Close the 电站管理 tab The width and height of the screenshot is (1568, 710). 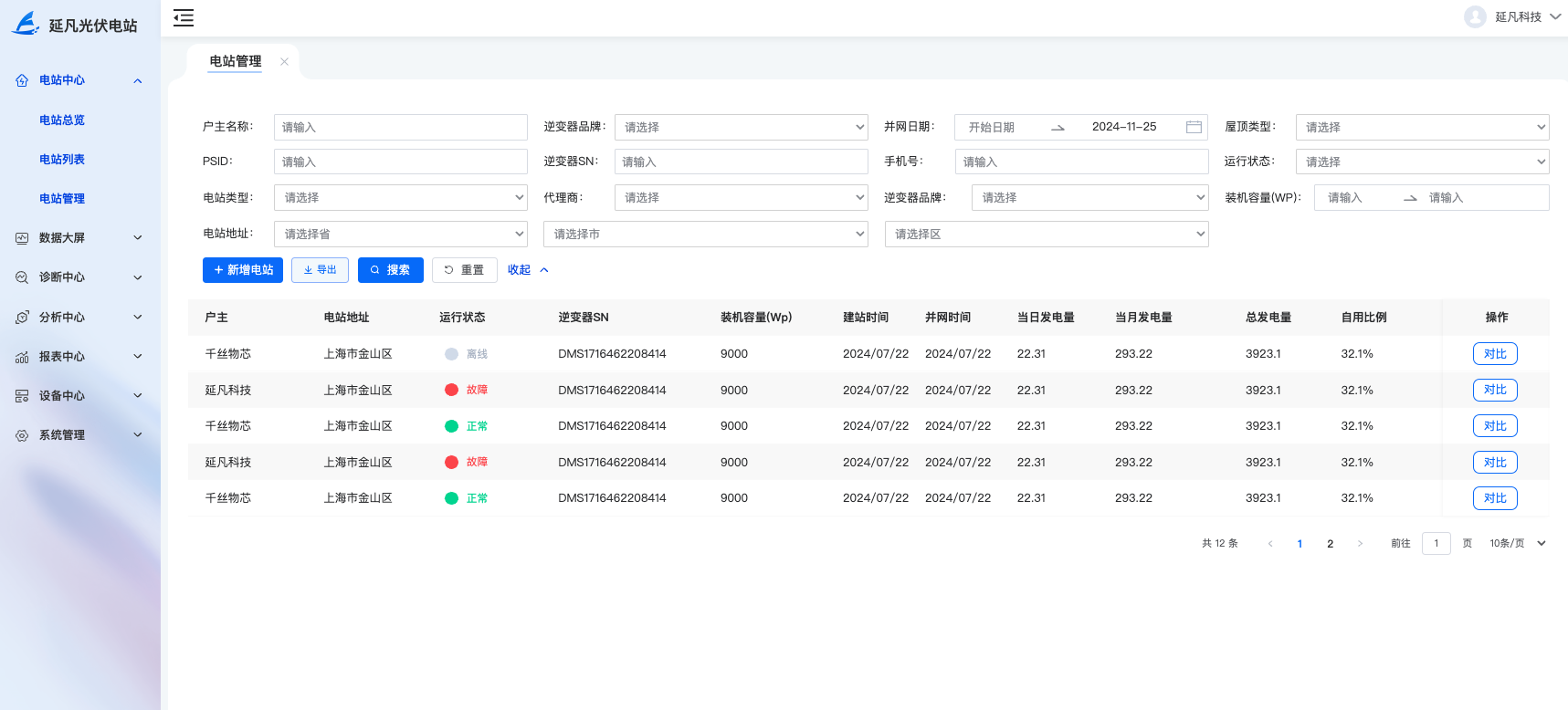pyautogui.click(x=284, y=62)
